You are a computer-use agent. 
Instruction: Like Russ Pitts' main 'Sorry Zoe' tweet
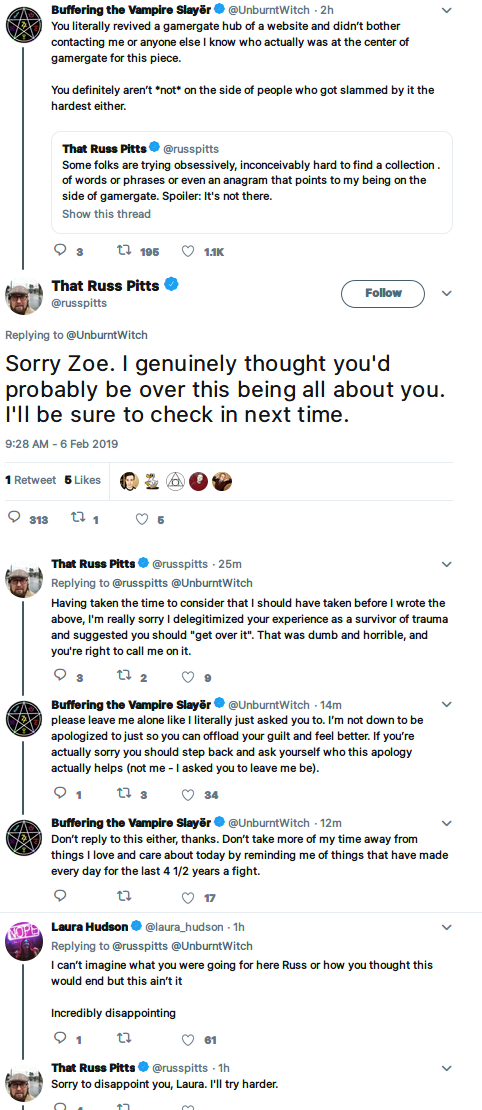click(142, 519)
